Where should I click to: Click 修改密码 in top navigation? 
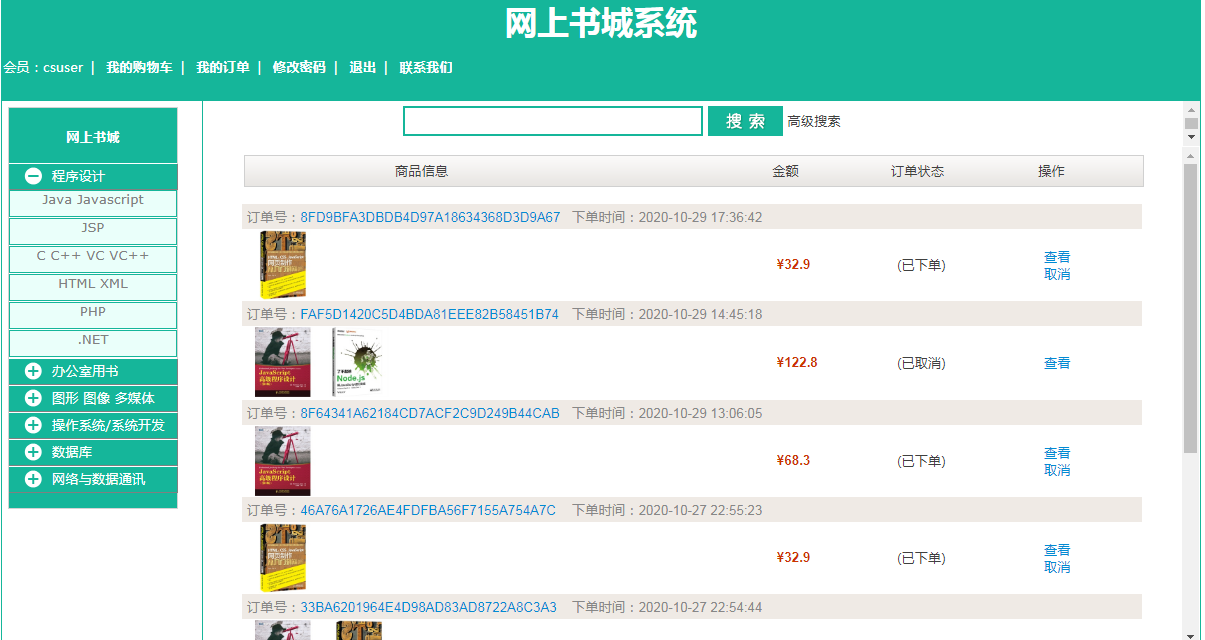coord(299,68)
